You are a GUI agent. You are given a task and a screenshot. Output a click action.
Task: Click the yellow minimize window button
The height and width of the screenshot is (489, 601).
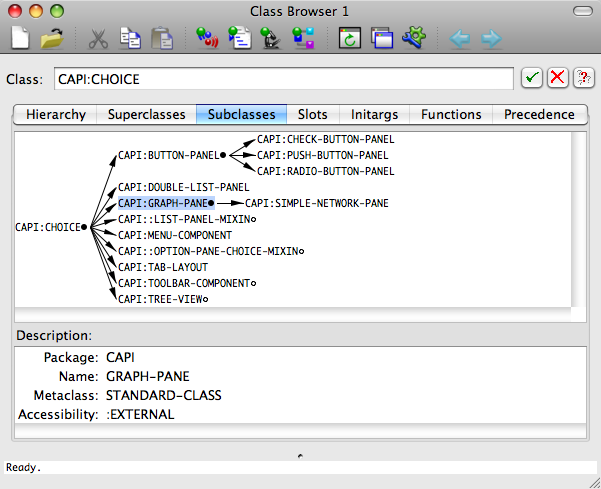[36, 11]
